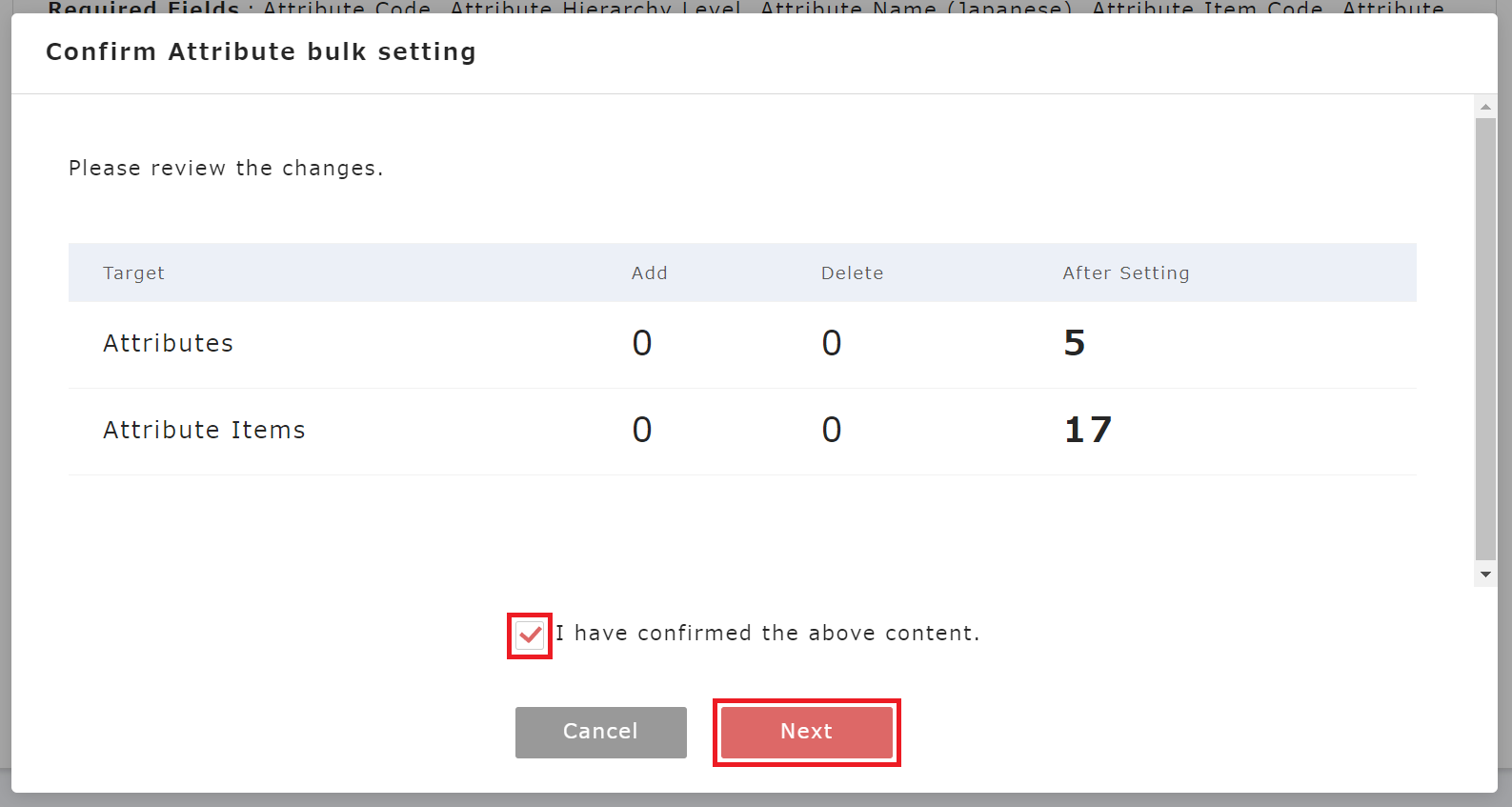The image size is (1512, 807).
Task: Select the After Setting column header
Action: click(1125, 273)
